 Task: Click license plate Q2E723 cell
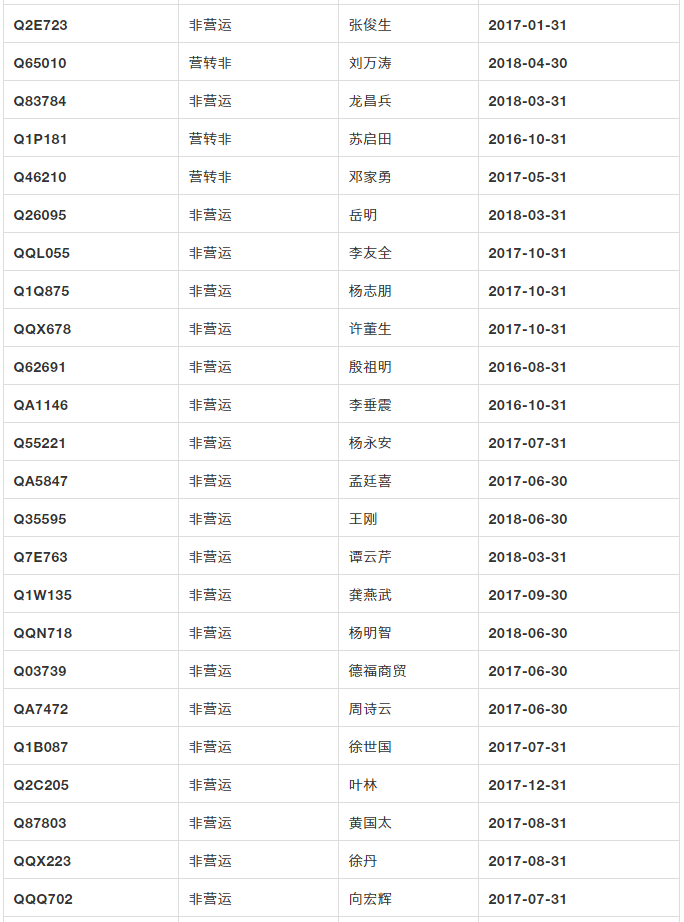click(41, 25)
